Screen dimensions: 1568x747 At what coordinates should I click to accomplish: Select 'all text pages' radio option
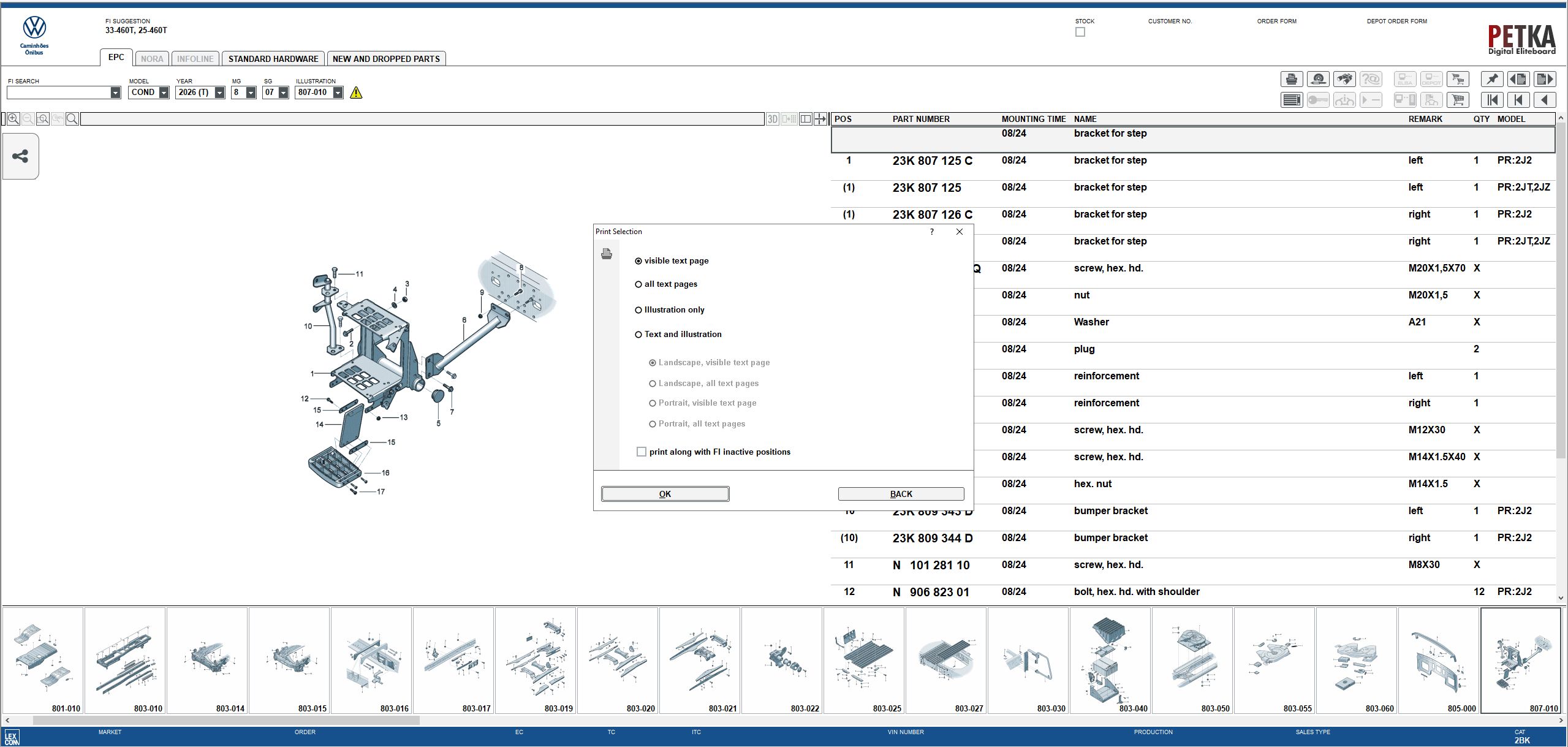(638, 284)
